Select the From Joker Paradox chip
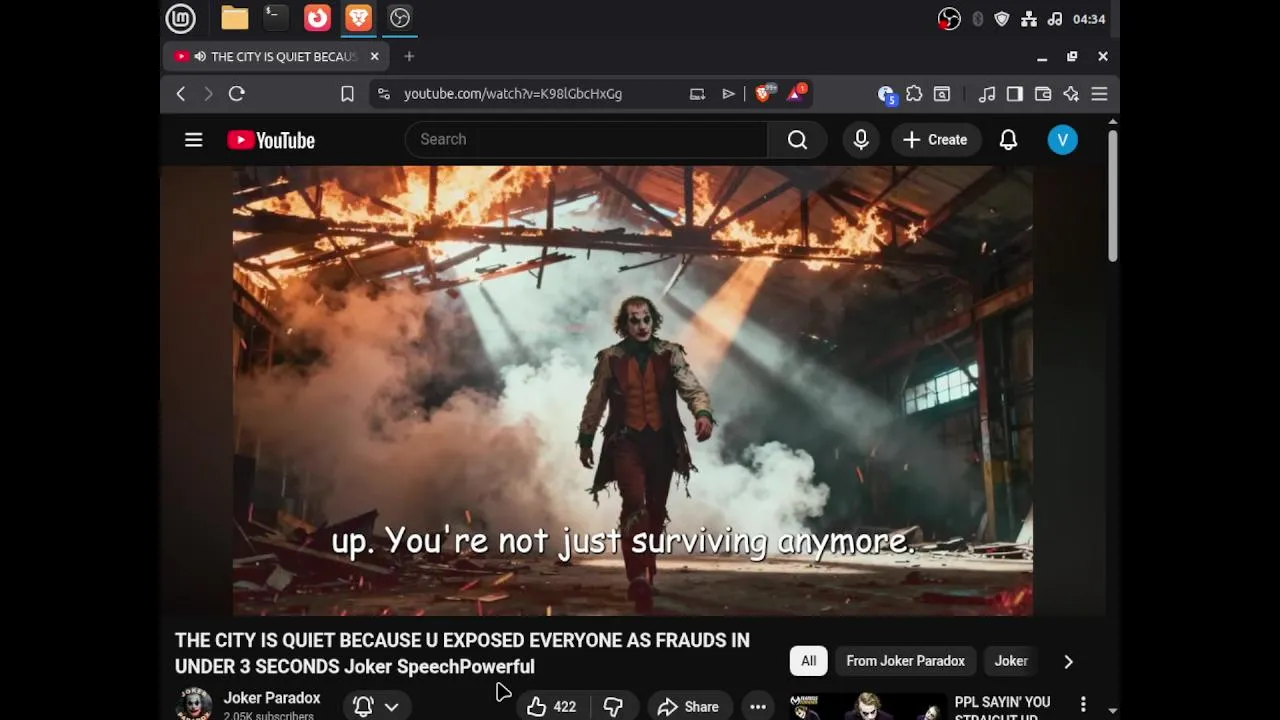The height and width of the screenshot is (720, 1280). (x=905, y=661)
